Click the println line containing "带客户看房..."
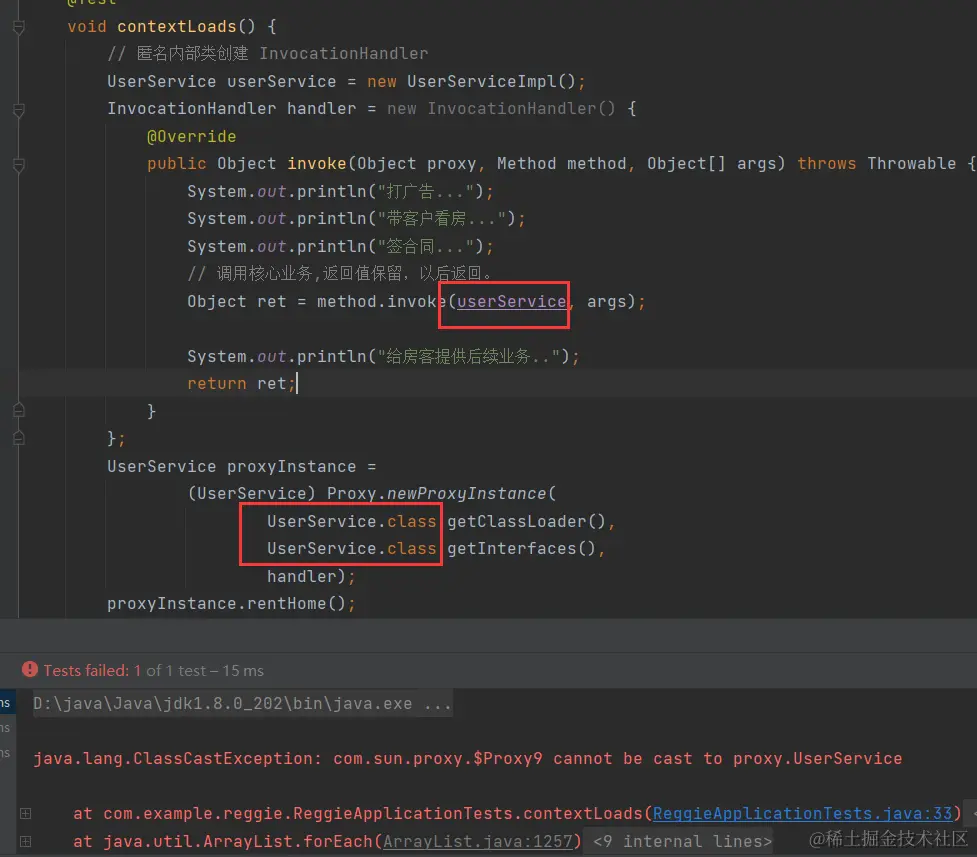The height and width of the screenshot is (857, 977). point(356,219)
